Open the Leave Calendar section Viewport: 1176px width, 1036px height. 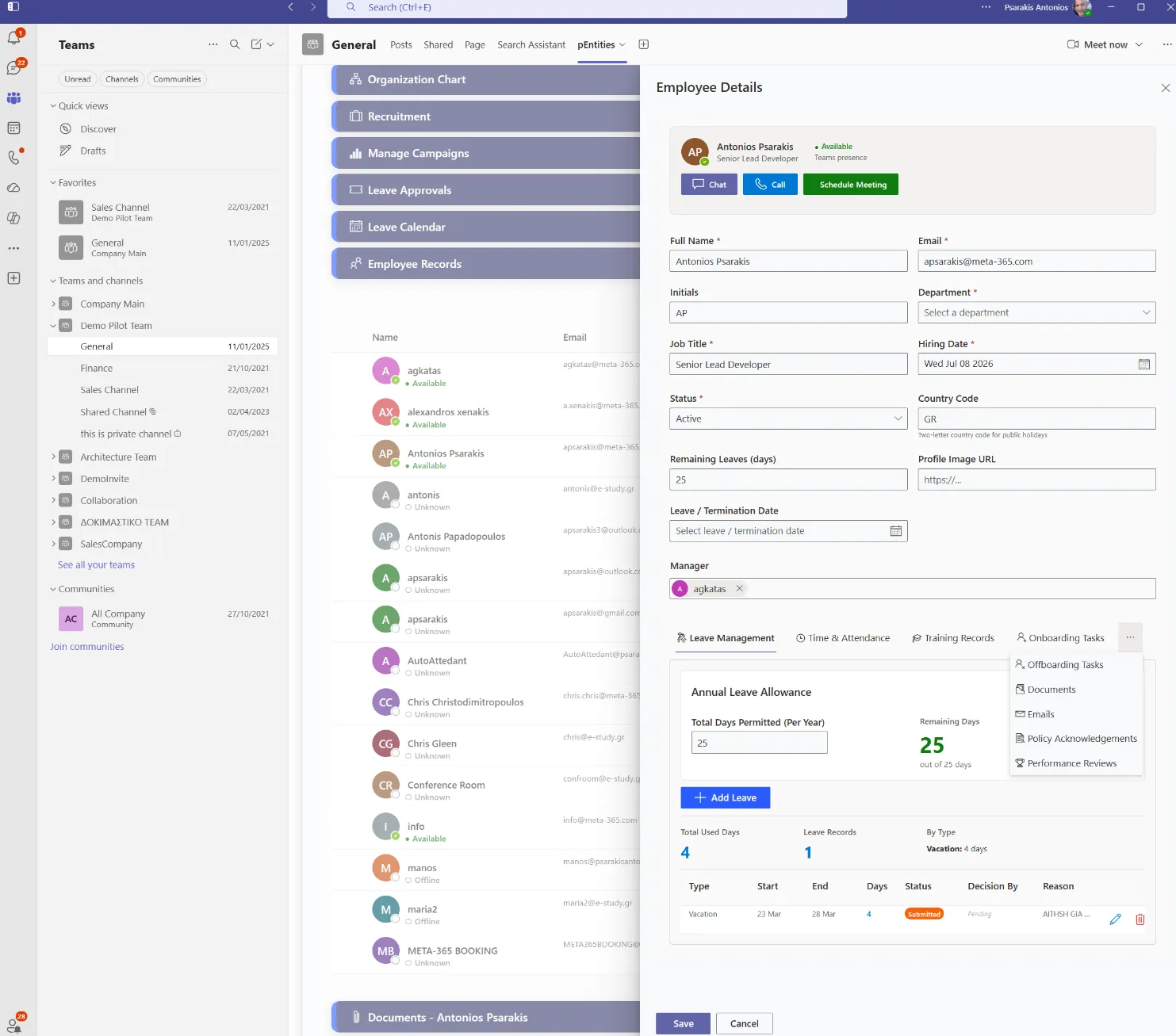point(485,227)
